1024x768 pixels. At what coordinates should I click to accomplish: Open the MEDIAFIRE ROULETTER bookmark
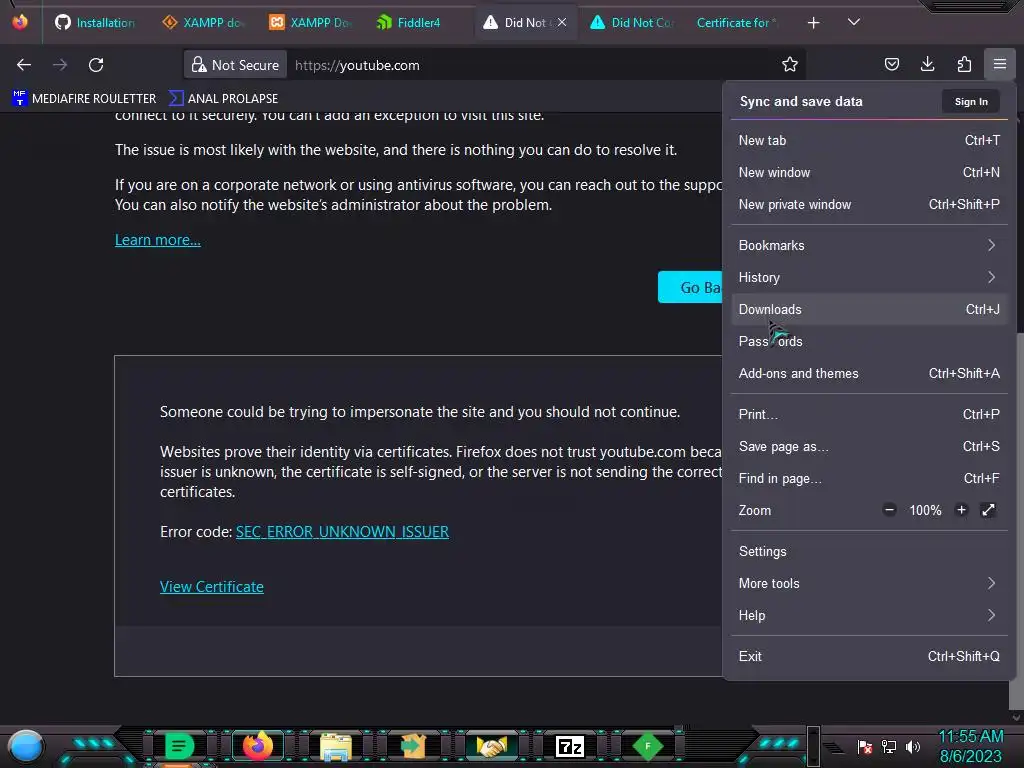(x=84, y=99)
